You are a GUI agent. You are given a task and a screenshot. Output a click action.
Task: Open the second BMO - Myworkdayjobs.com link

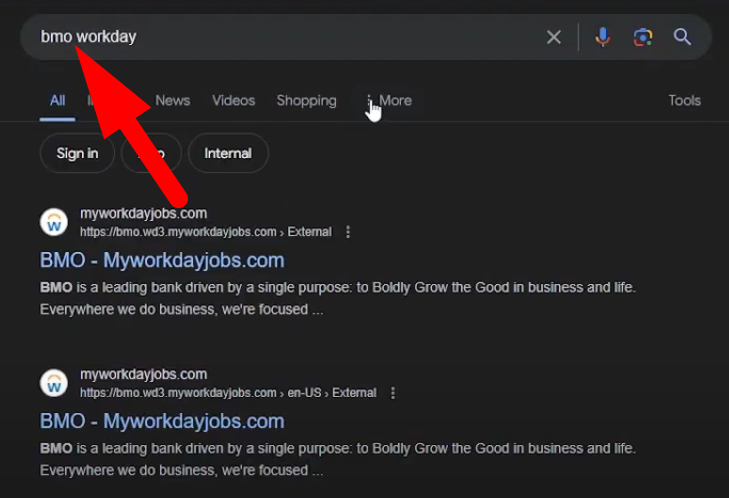(162, 421)
